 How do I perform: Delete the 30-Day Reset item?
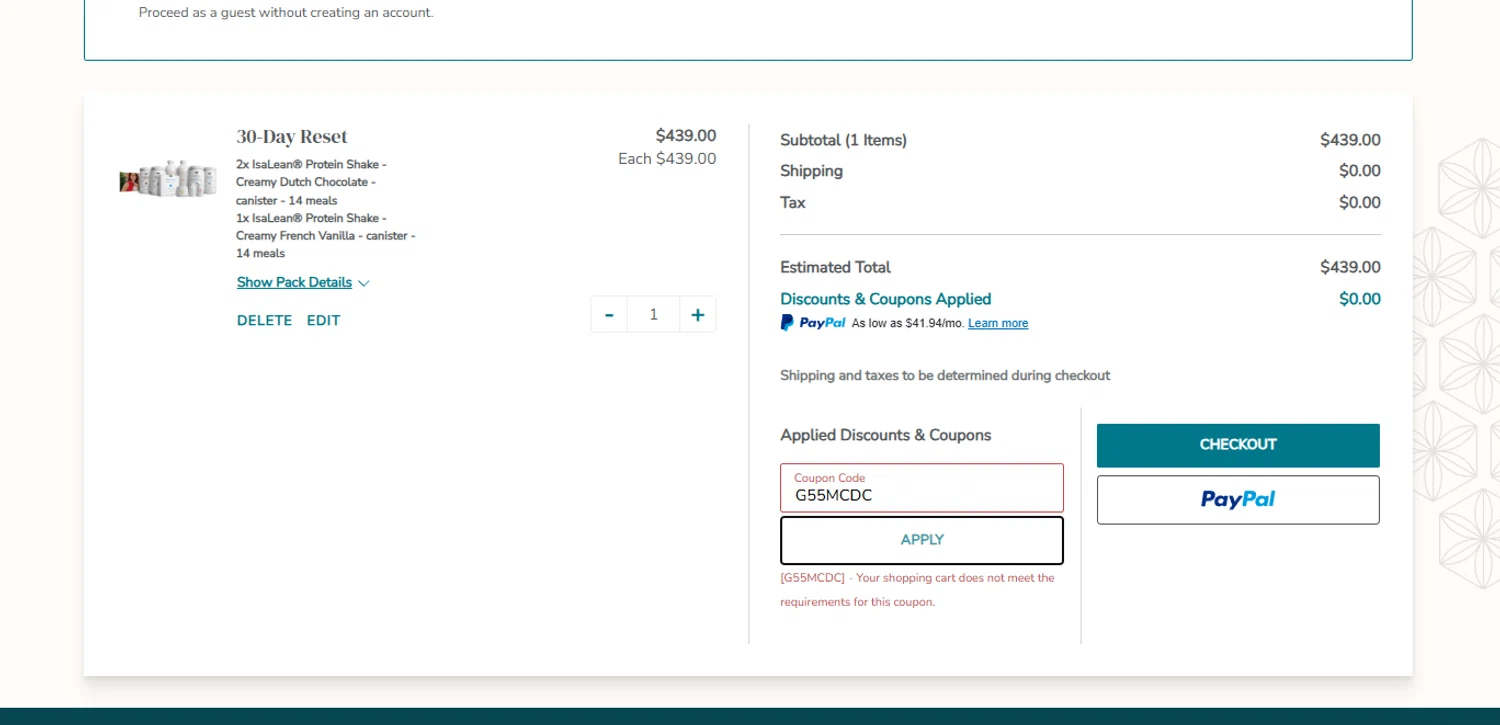click(x=264, y=321)
